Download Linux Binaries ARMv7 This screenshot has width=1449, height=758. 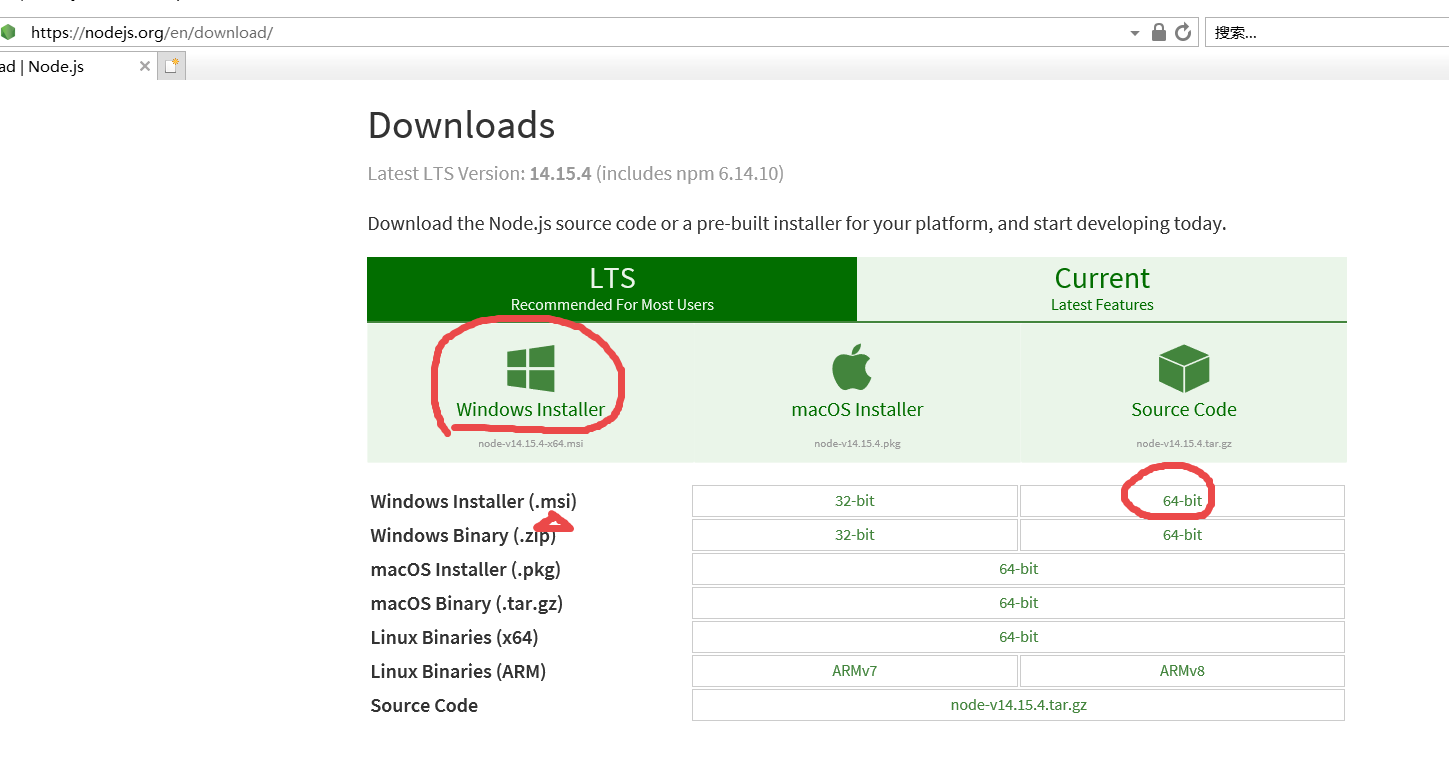tap(855, 671)
